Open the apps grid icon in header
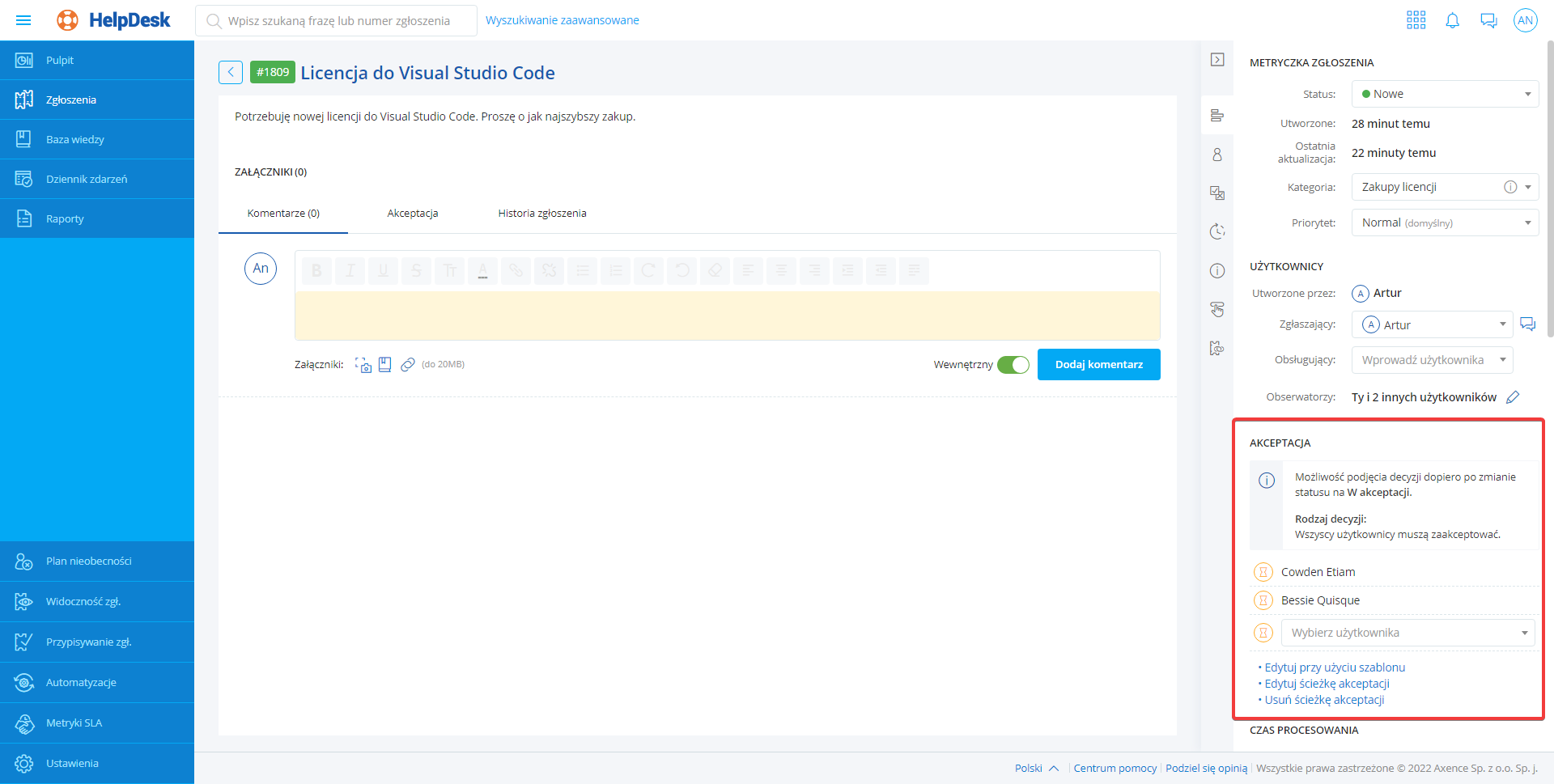The height and width of the screenshot is (784, 1554). point(1416,20)
